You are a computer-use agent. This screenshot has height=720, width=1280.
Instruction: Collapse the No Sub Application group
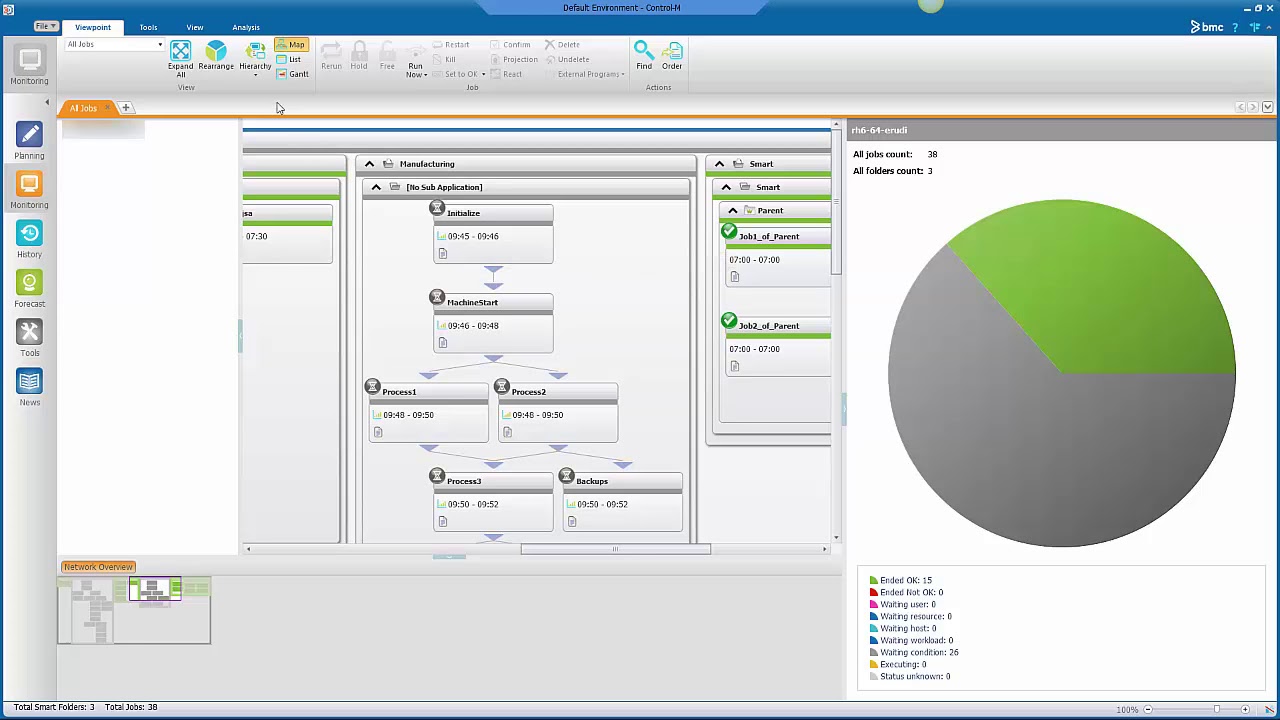click(376, 187)
